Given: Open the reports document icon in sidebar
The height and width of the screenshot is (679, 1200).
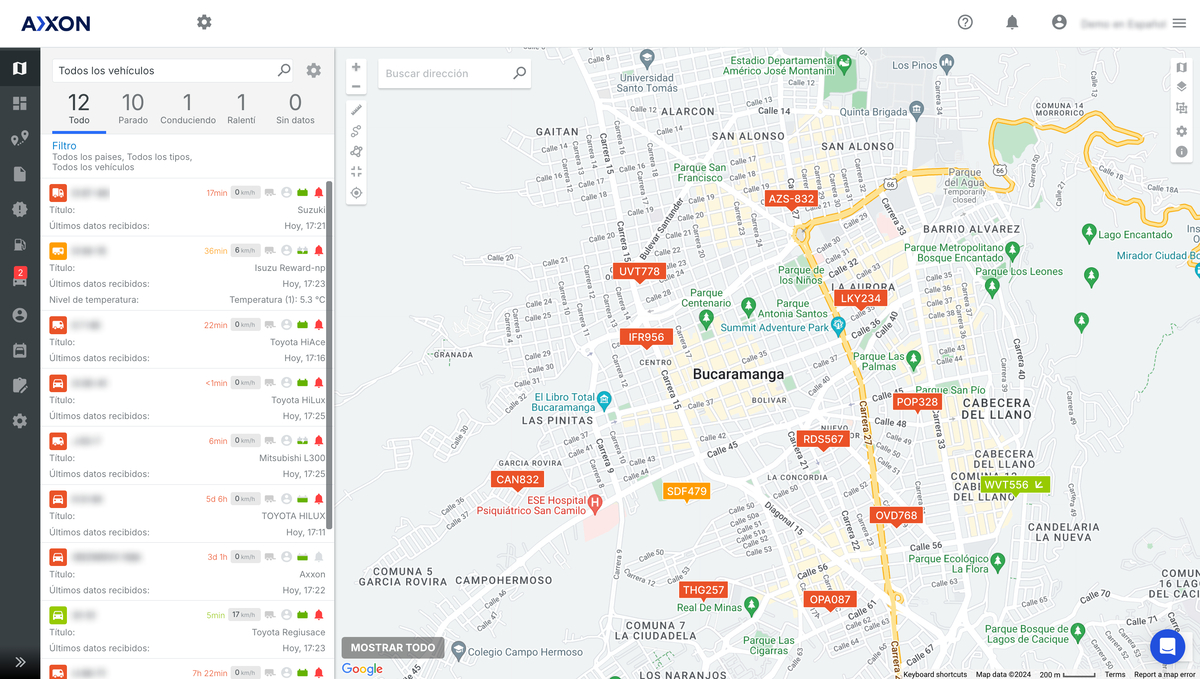Looking at the screenshot, I should click(x=20, y=174).
